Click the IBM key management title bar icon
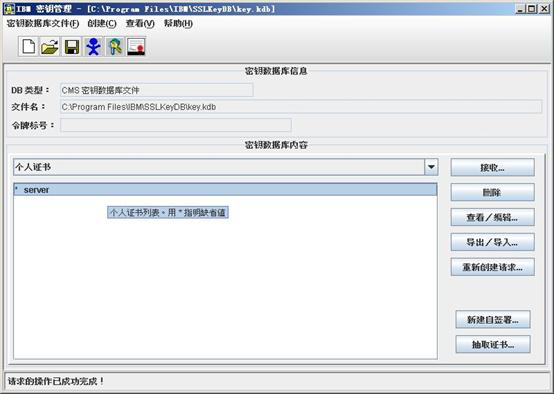The image size is (554, 394). [9, 9]
